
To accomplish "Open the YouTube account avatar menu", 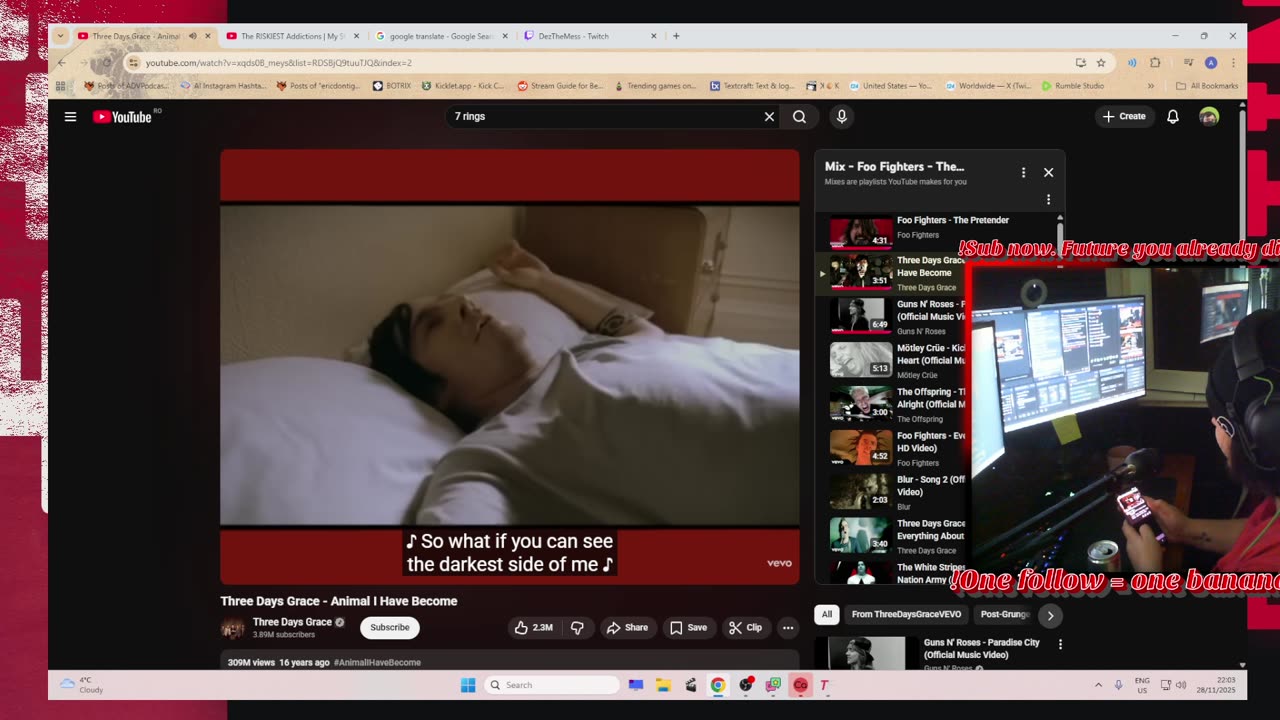I will (1209, 117).
